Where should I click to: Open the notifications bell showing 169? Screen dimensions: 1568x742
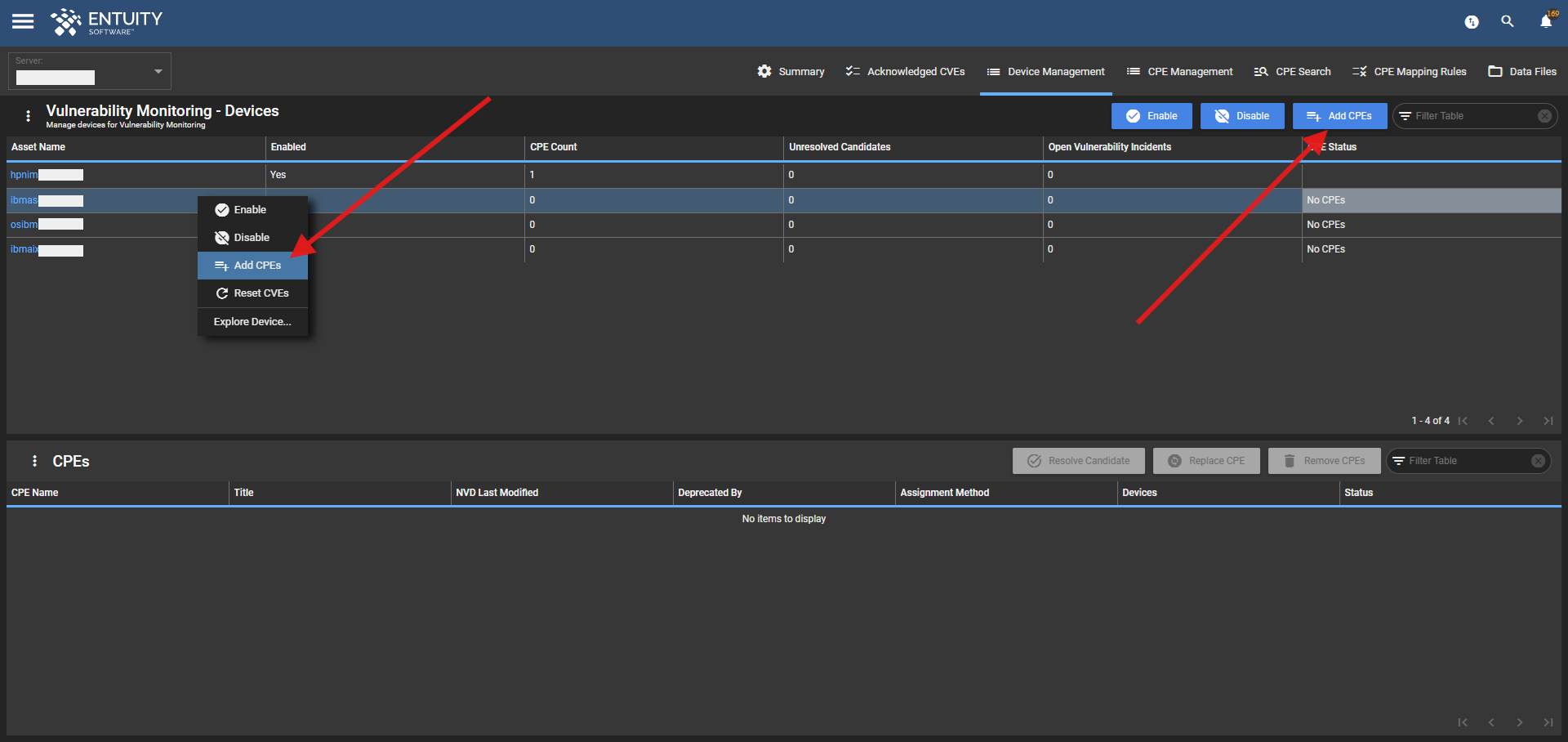1546,21
